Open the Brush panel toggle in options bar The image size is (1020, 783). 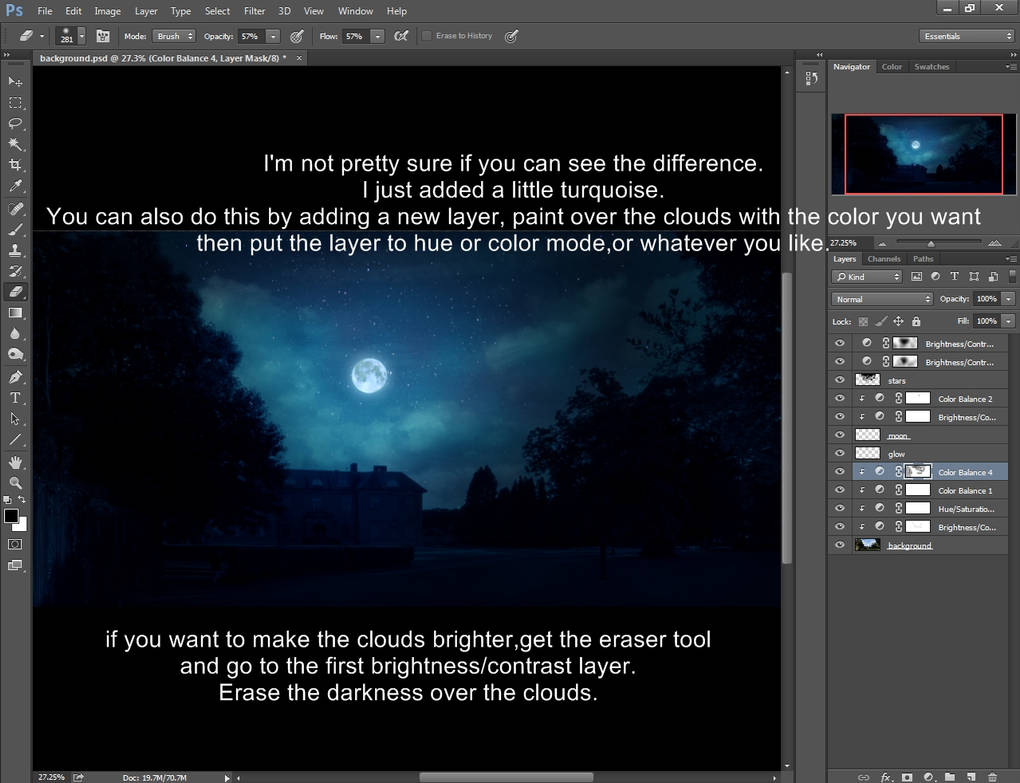pos(103,36)
